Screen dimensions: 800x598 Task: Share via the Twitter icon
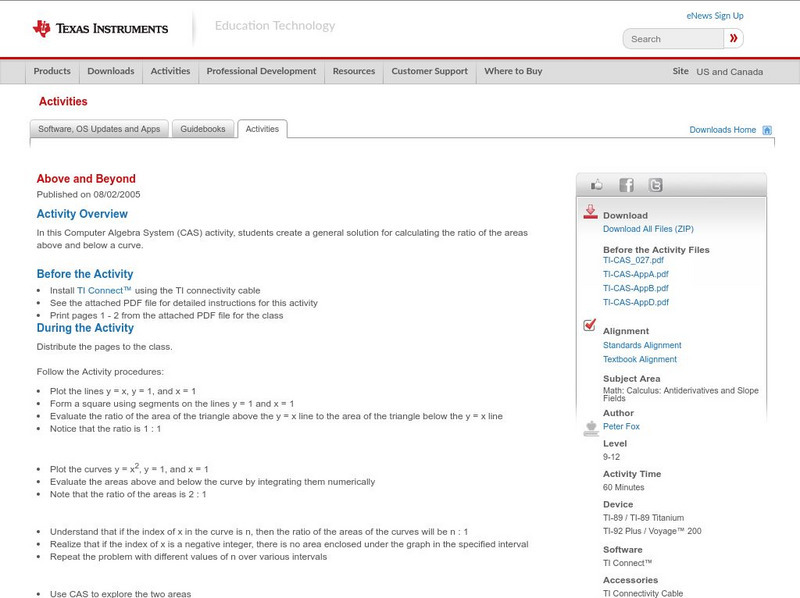point(655,185)
